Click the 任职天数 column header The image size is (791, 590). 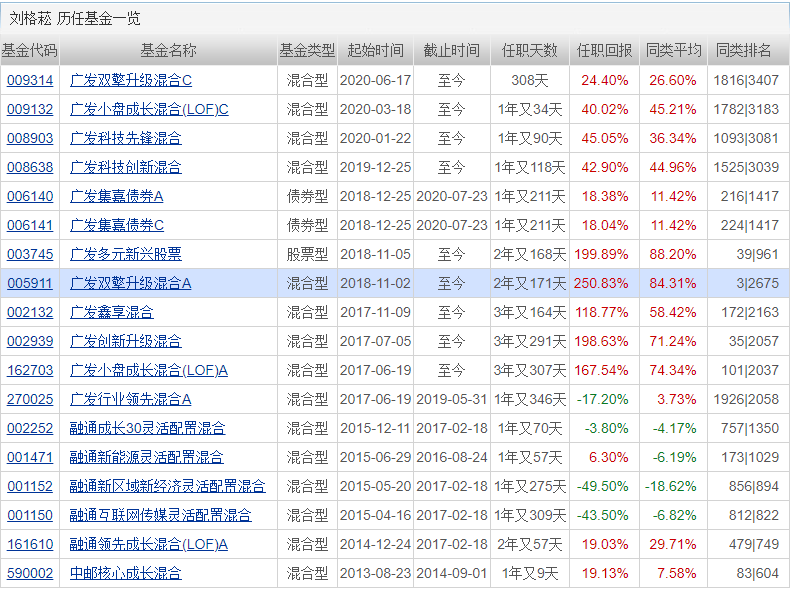point(529,50)
